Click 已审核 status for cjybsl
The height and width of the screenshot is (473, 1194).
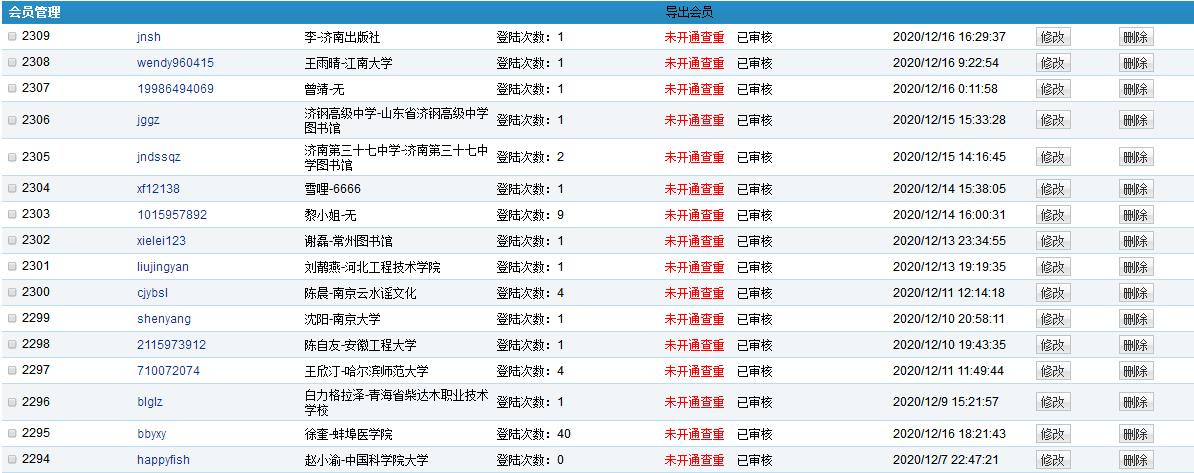(x=754, y=293)
